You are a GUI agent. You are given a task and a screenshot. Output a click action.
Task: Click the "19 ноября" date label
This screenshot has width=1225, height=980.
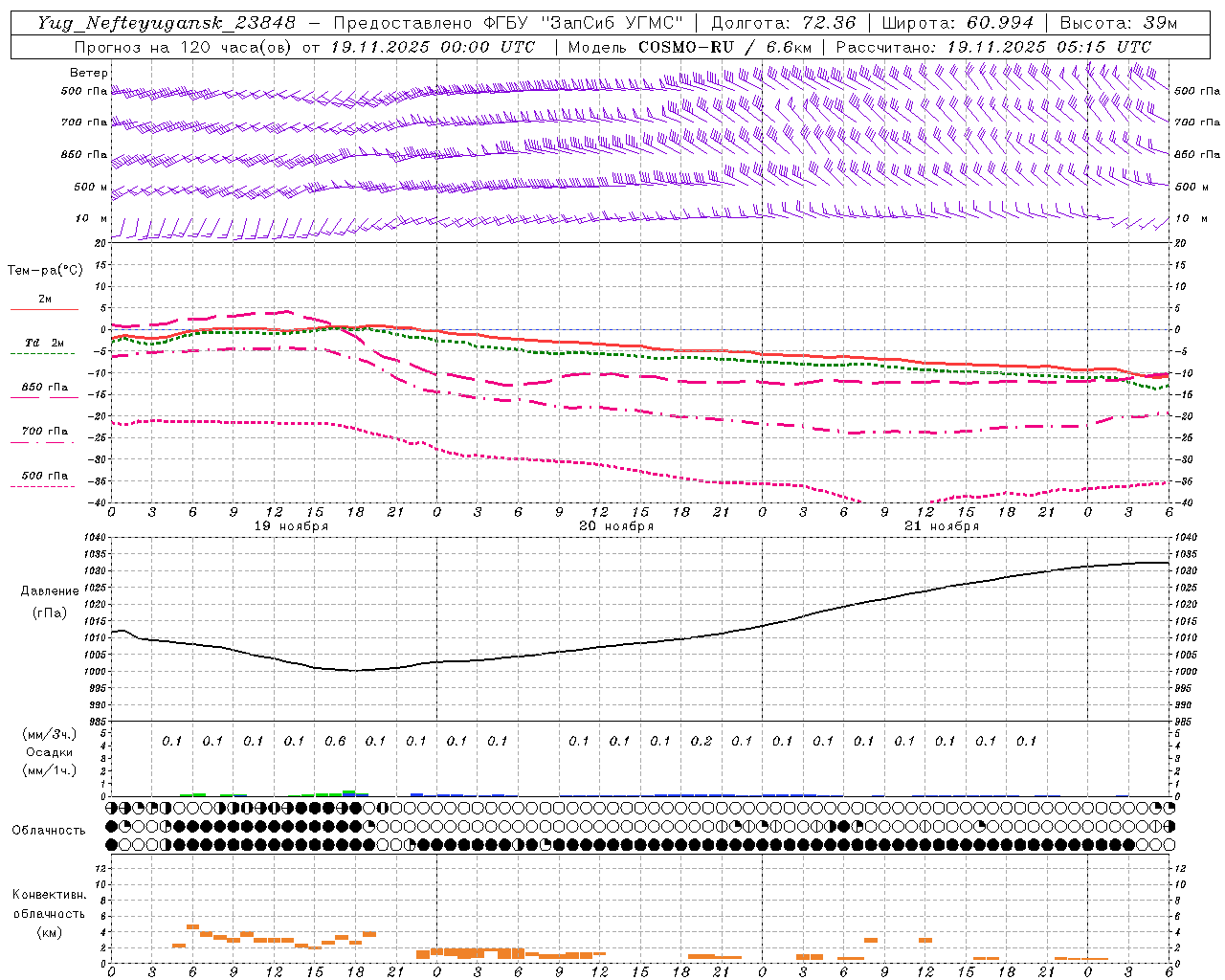291,526
